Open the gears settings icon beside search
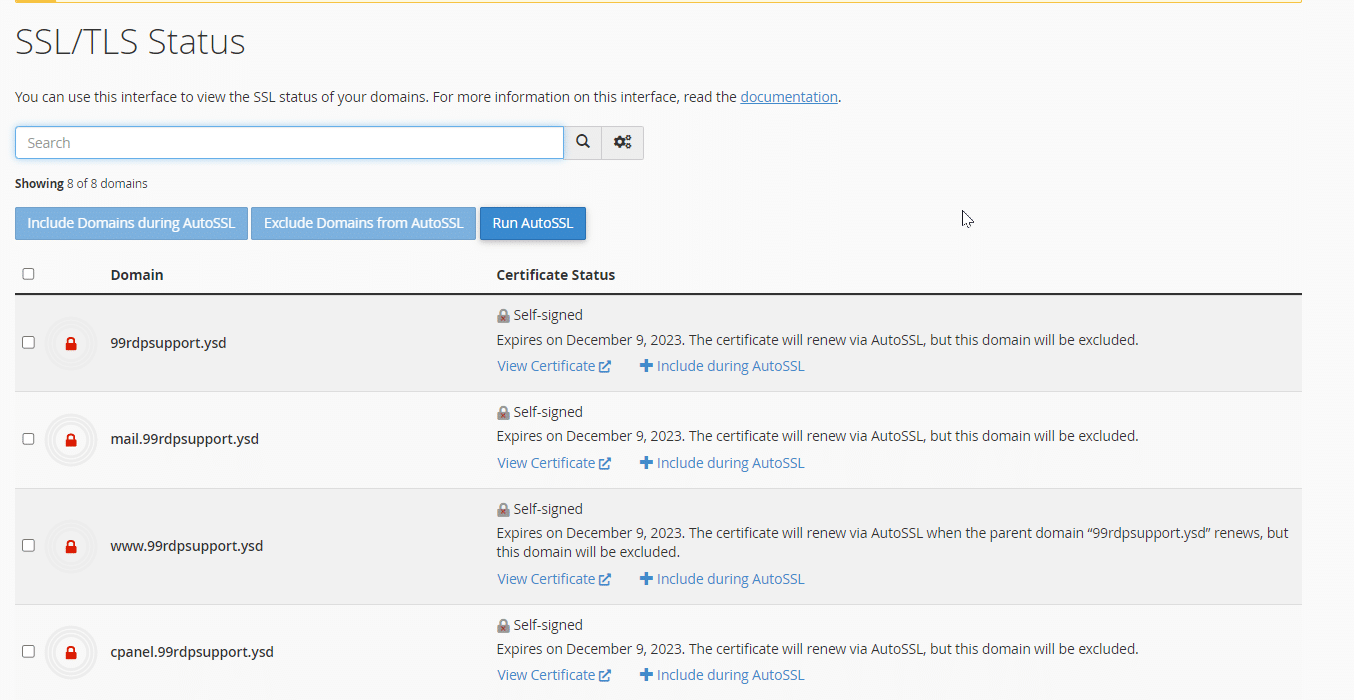Screen dimensions: 1354x700 [622, 143]
